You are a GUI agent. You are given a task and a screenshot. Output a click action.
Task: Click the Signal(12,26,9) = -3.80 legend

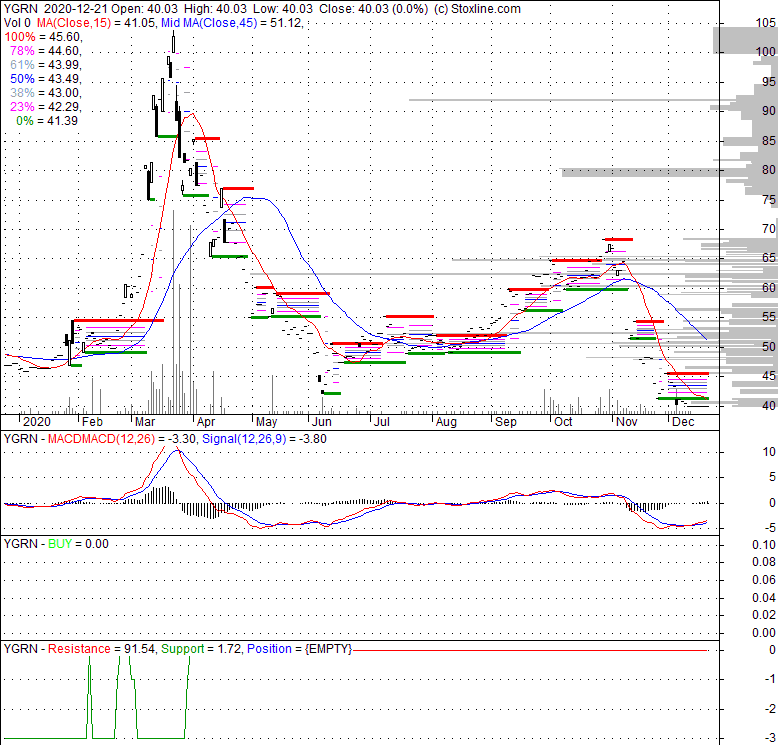(x=264, y=439)
